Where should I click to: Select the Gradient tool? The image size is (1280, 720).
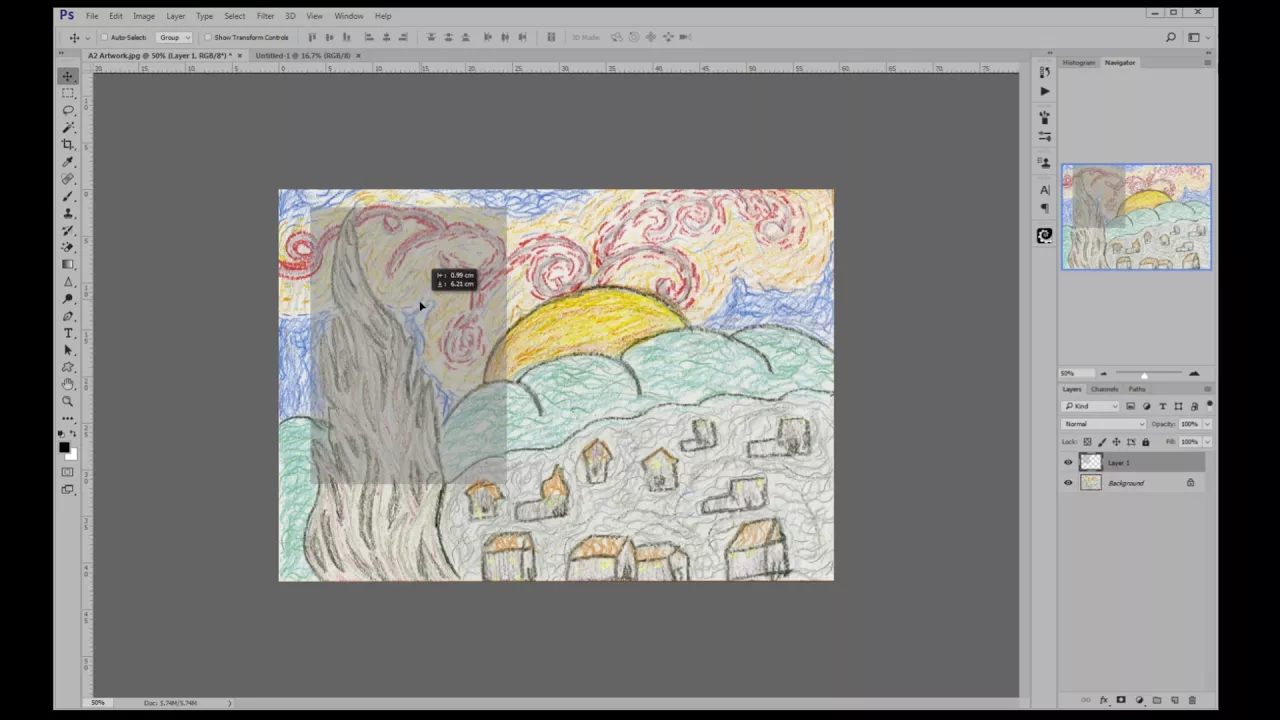[x=68, y=264]
